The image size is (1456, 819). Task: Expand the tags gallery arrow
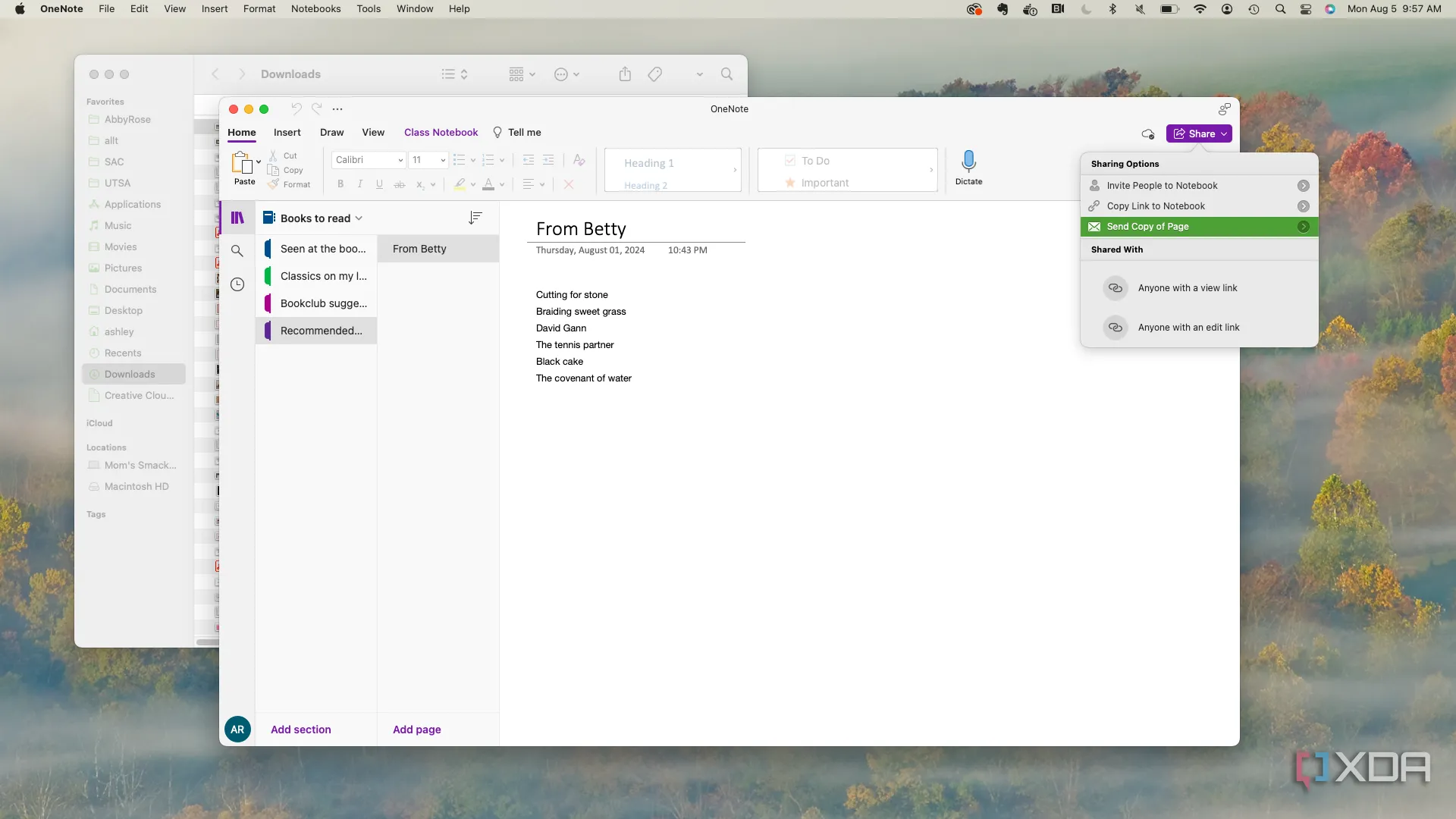coord(931,170)
